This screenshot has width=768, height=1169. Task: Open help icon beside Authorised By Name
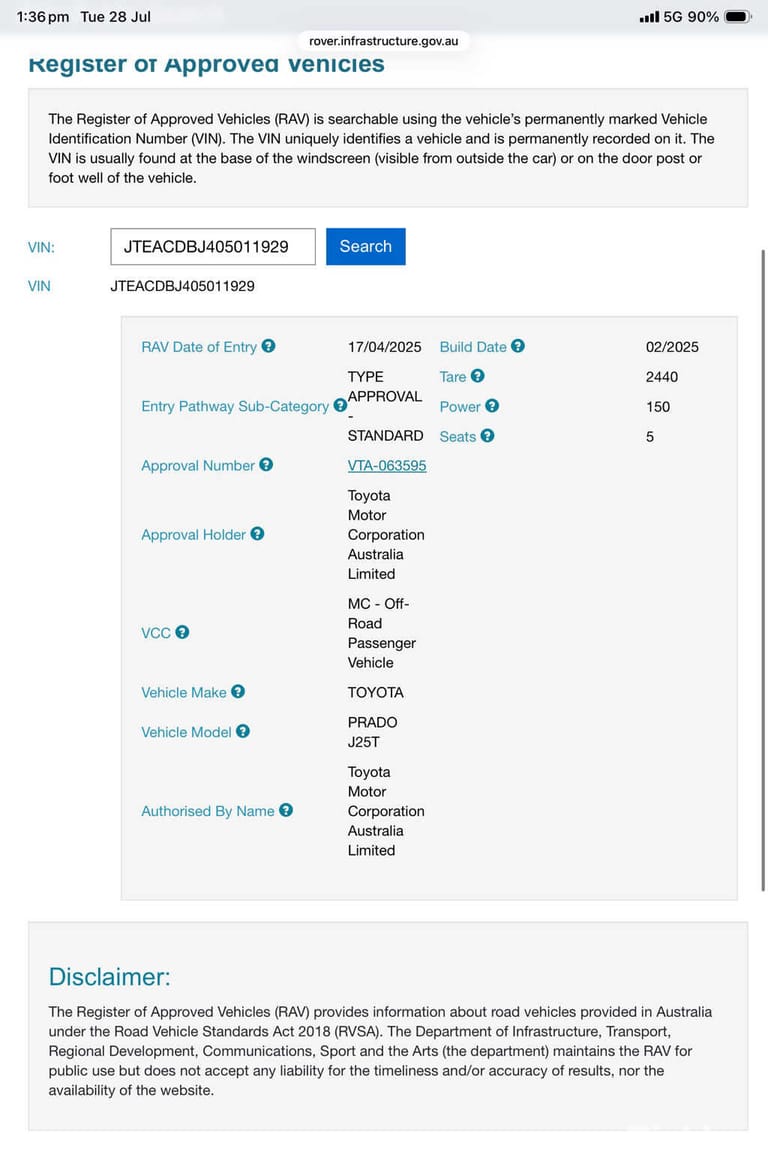click(286, 810)
